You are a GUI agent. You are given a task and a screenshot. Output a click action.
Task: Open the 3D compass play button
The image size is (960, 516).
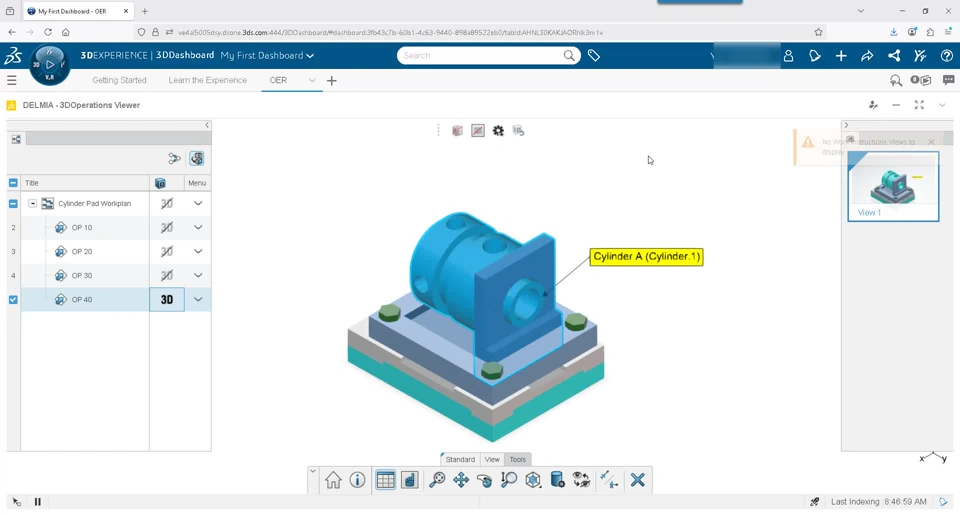50,64
